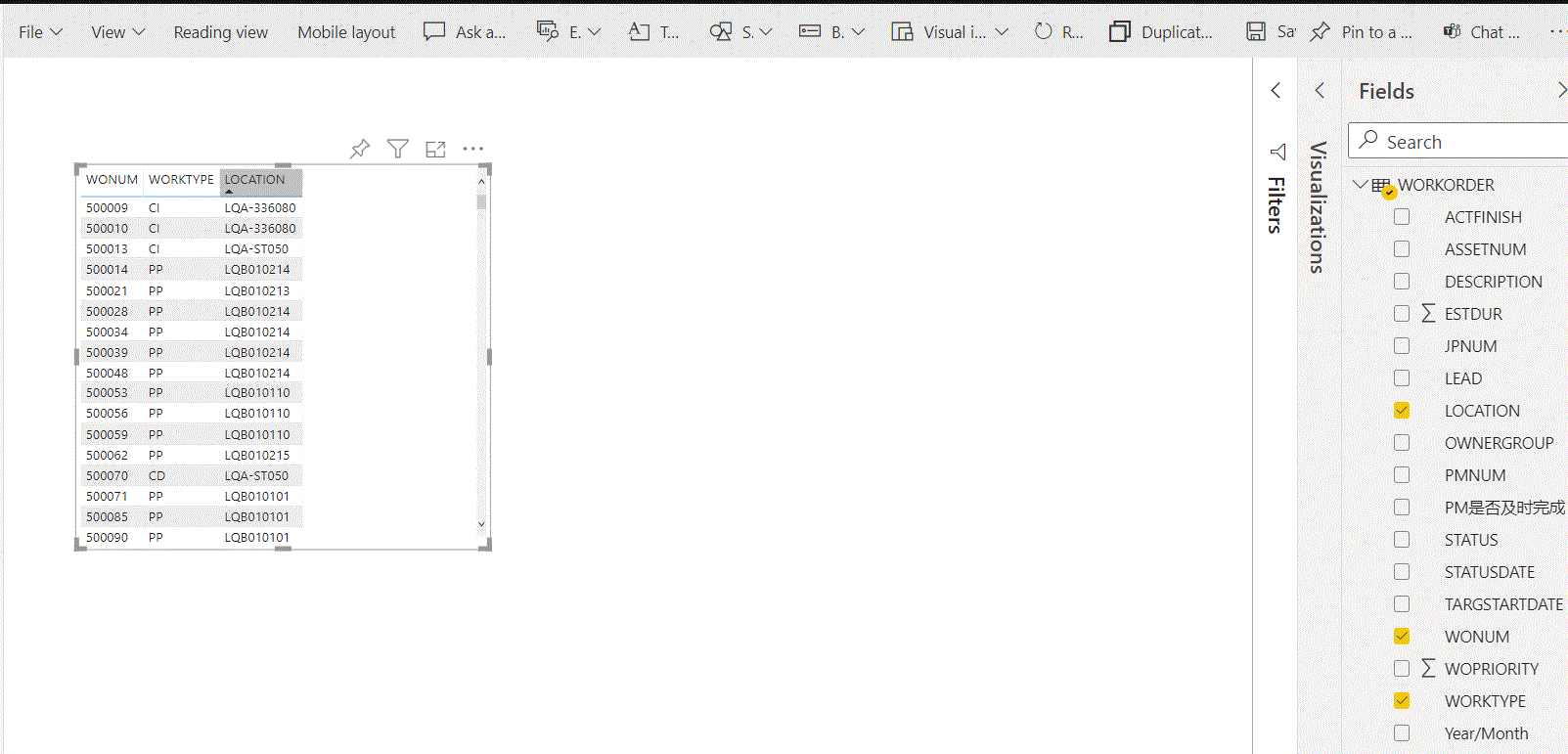Open the Visual interactions dropdown
This screenshot has width=1568, height=754.
click(950, 32)
